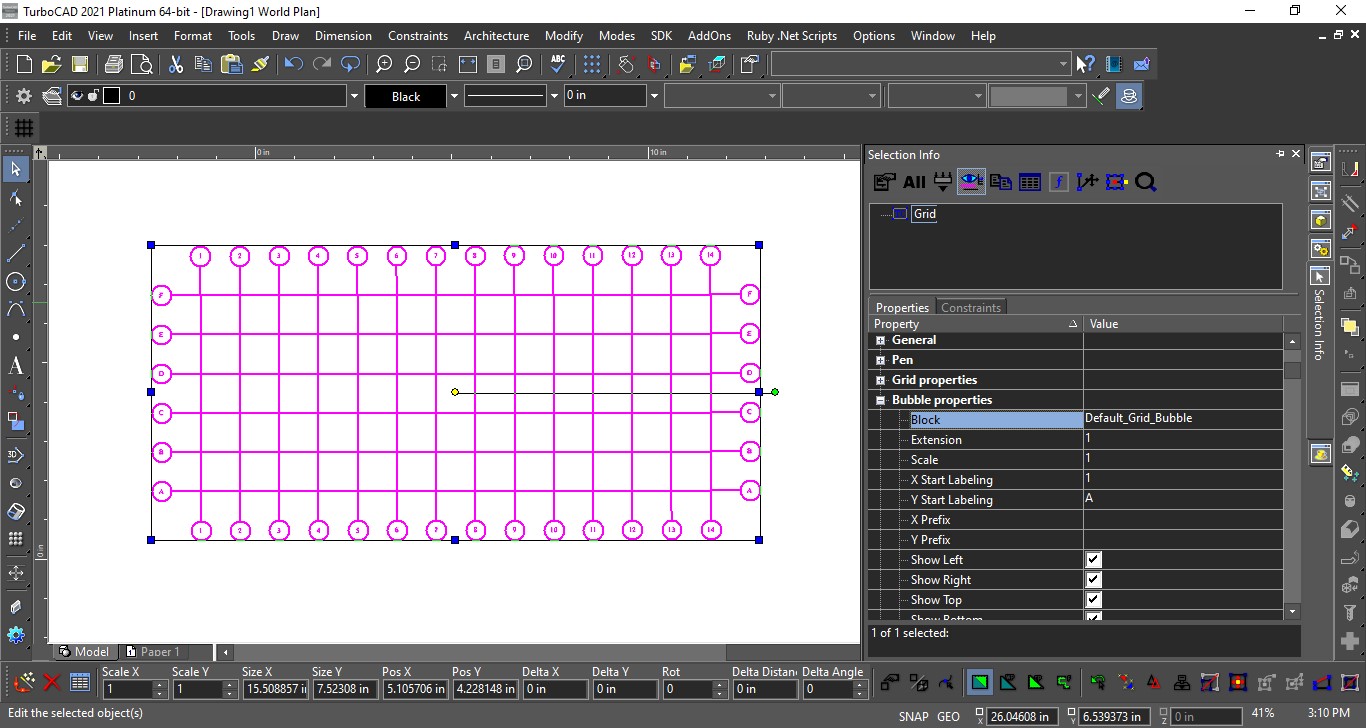Click the Black pen color swatch

coord(406,96)
